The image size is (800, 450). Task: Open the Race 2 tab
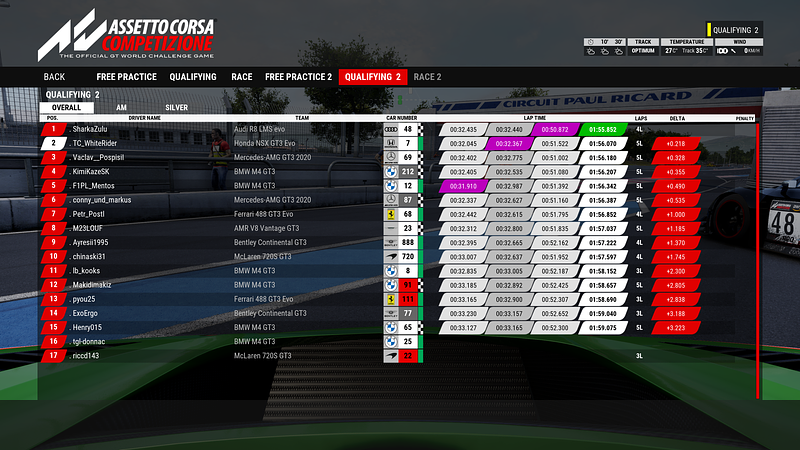(428, 77)
